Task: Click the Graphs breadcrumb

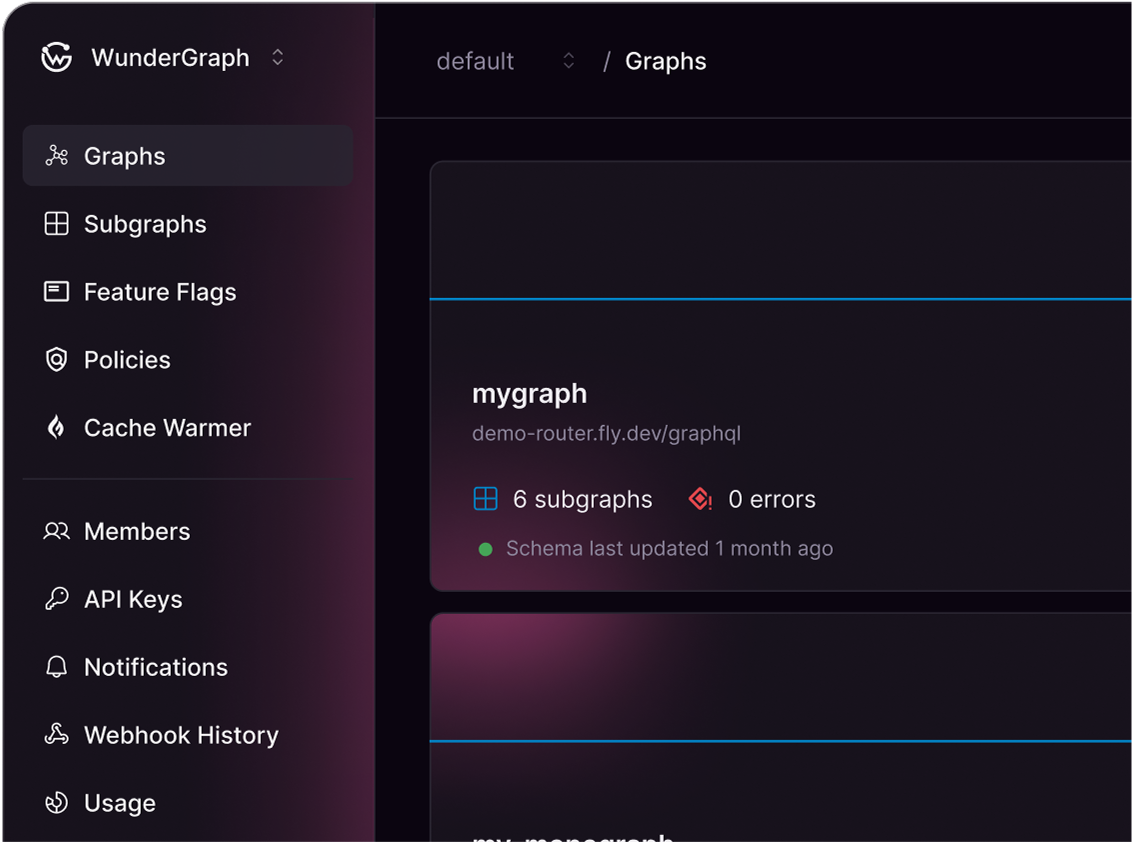Action: pos(666,61)
